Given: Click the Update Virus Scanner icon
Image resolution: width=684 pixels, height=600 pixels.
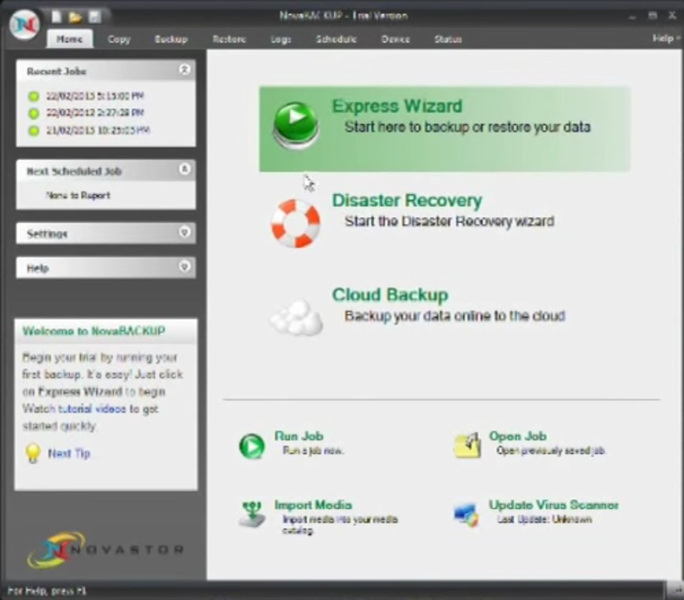Looking at the screenshot, I should 466,515.
